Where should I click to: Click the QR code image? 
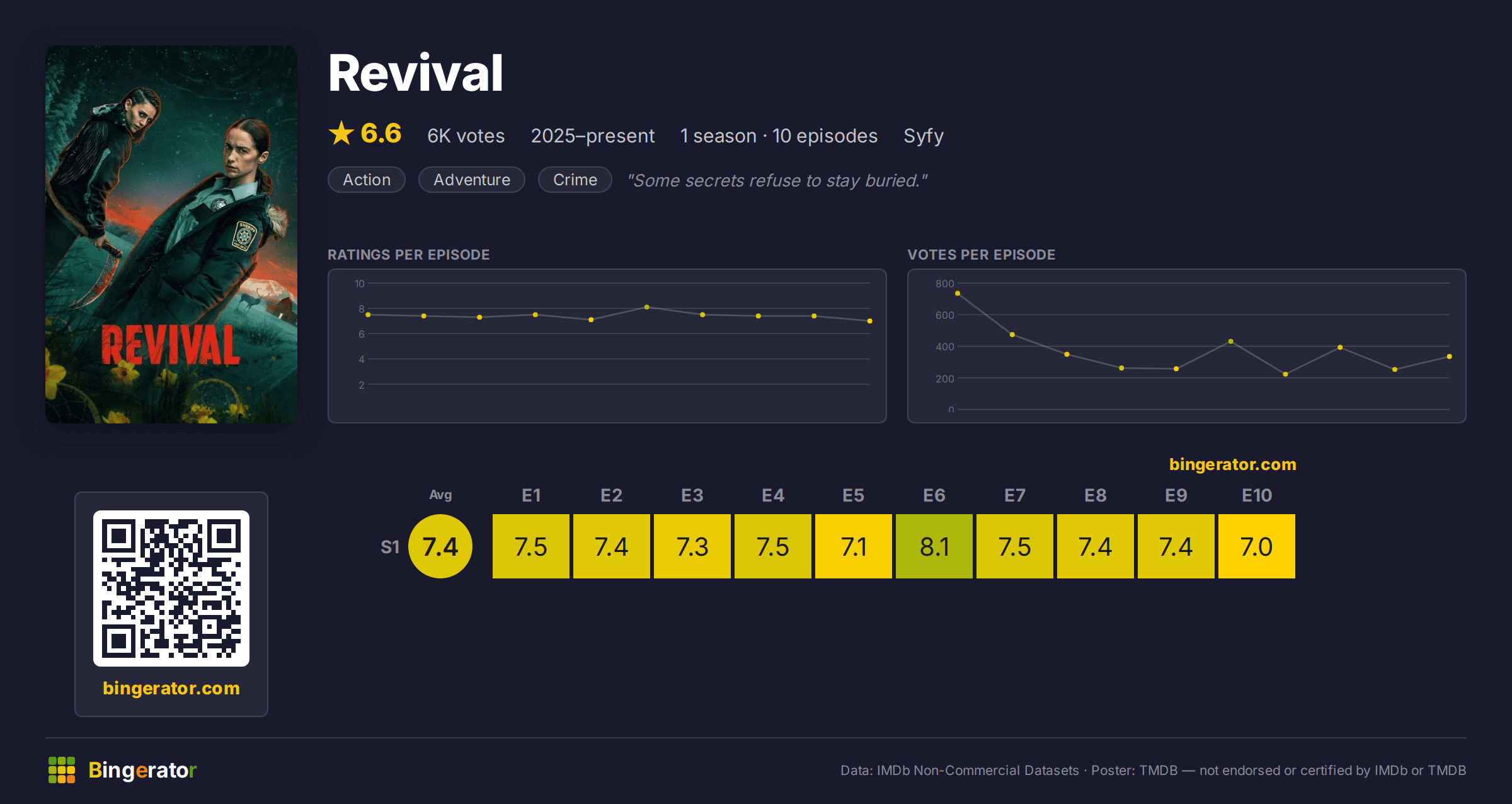coord(171,588)
